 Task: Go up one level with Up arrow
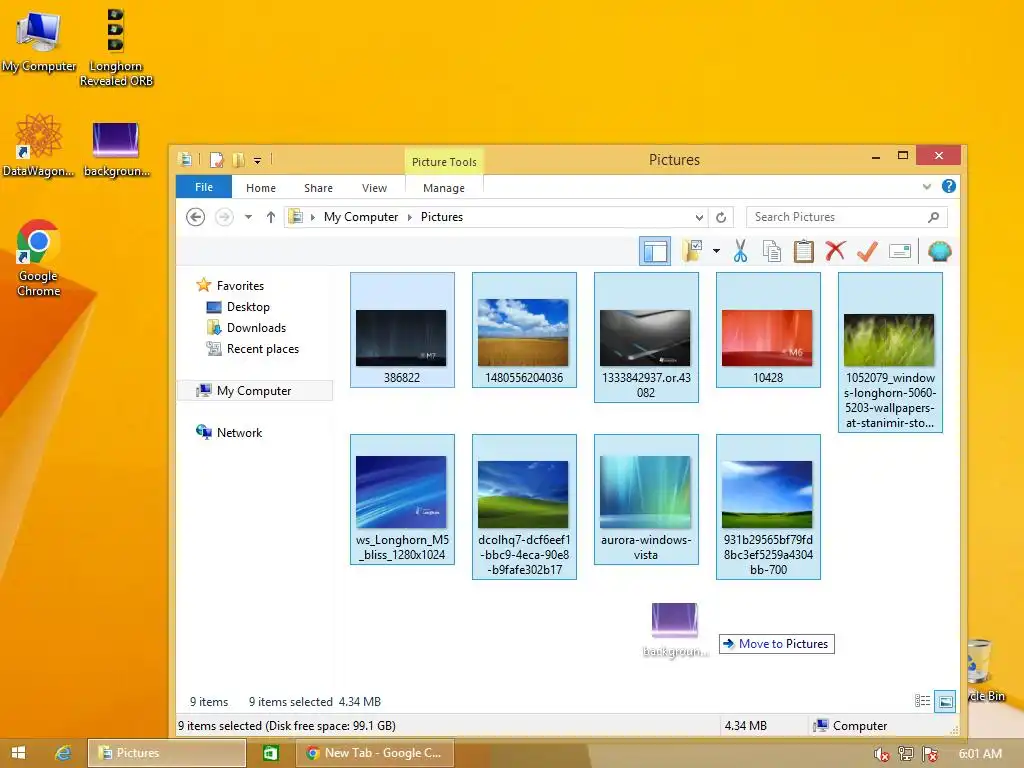270,217
